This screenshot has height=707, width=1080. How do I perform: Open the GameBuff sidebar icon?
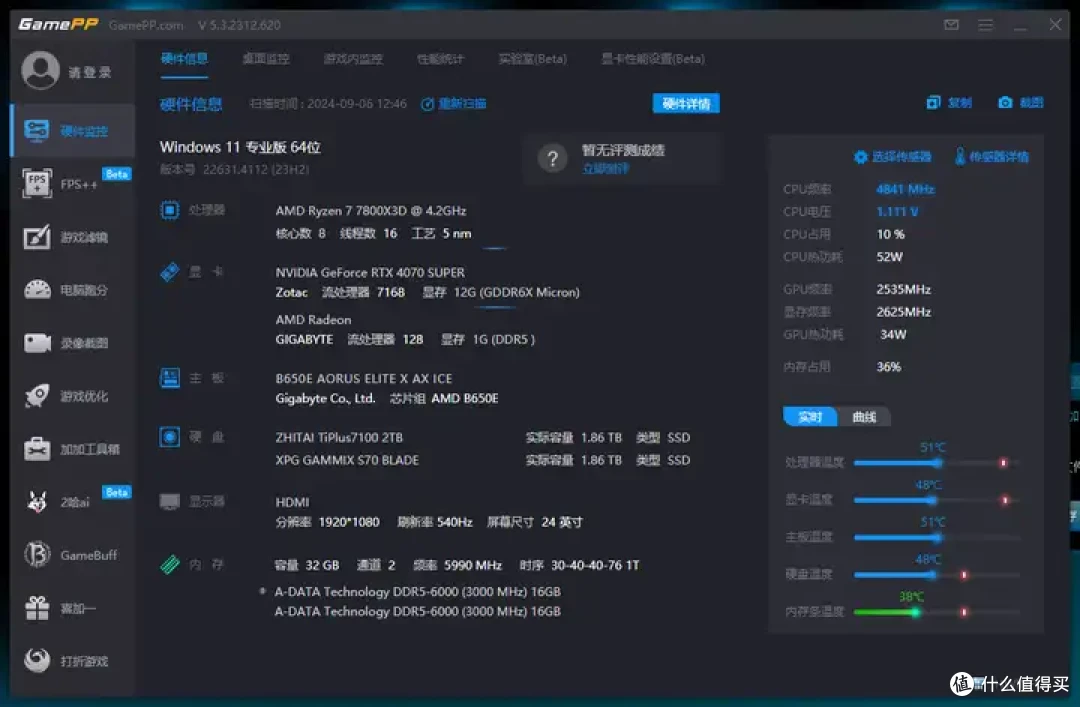37,555
